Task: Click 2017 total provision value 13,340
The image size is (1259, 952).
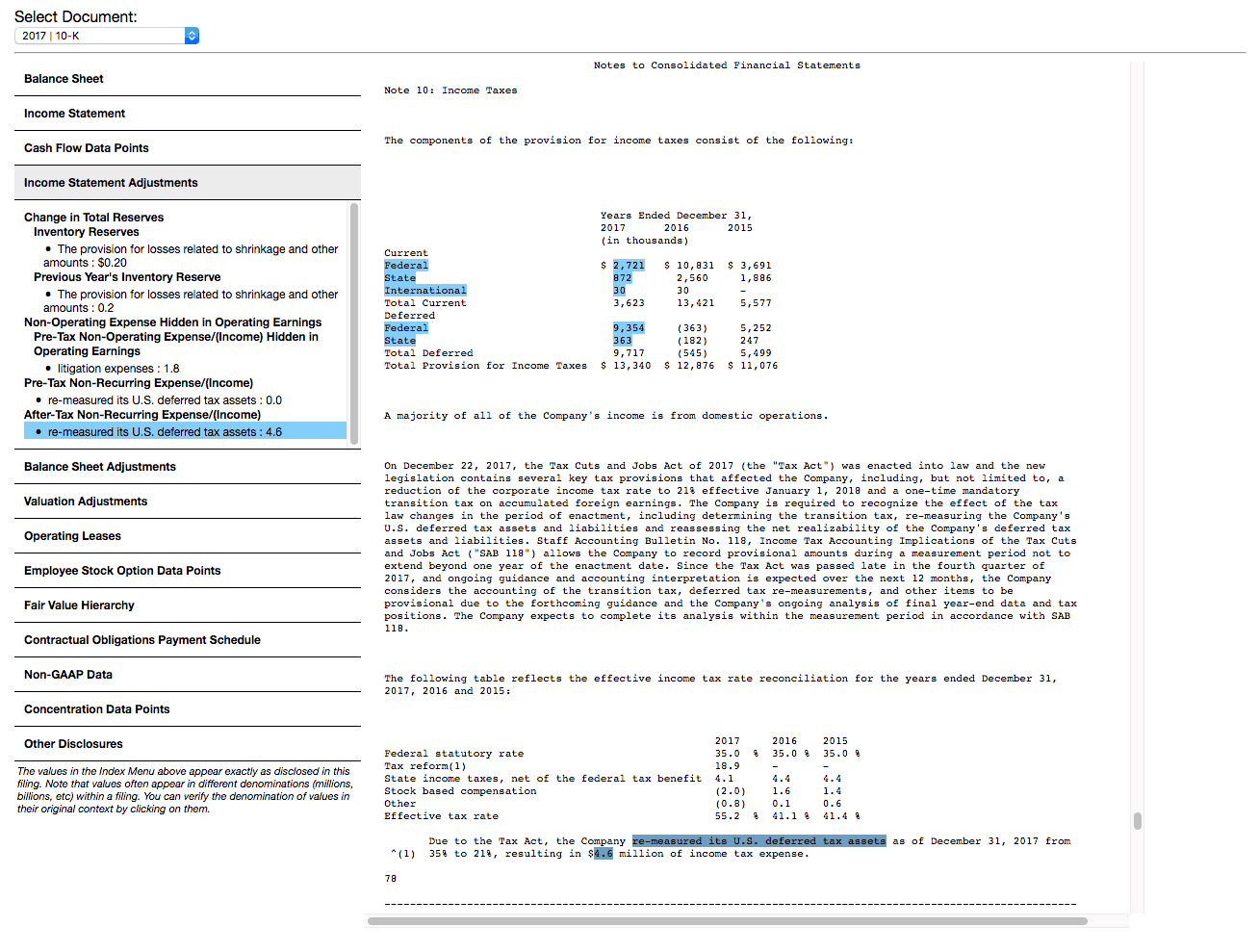Action: [x=631, y=366]
